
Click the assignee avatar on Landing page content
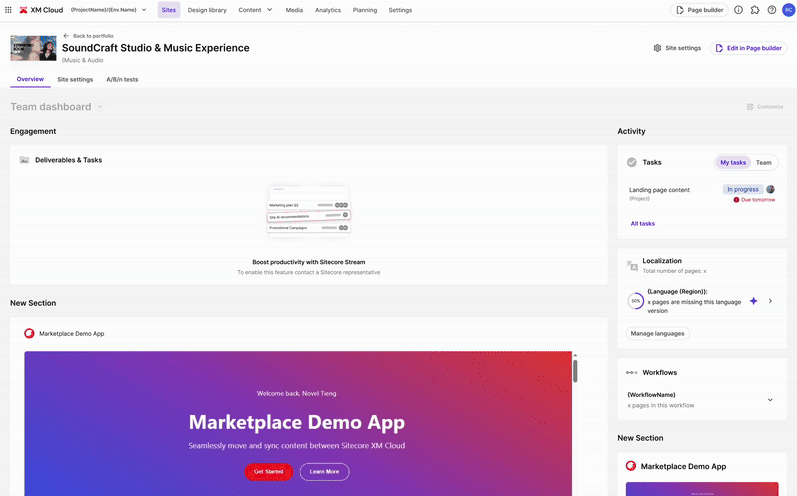(771, 189)
